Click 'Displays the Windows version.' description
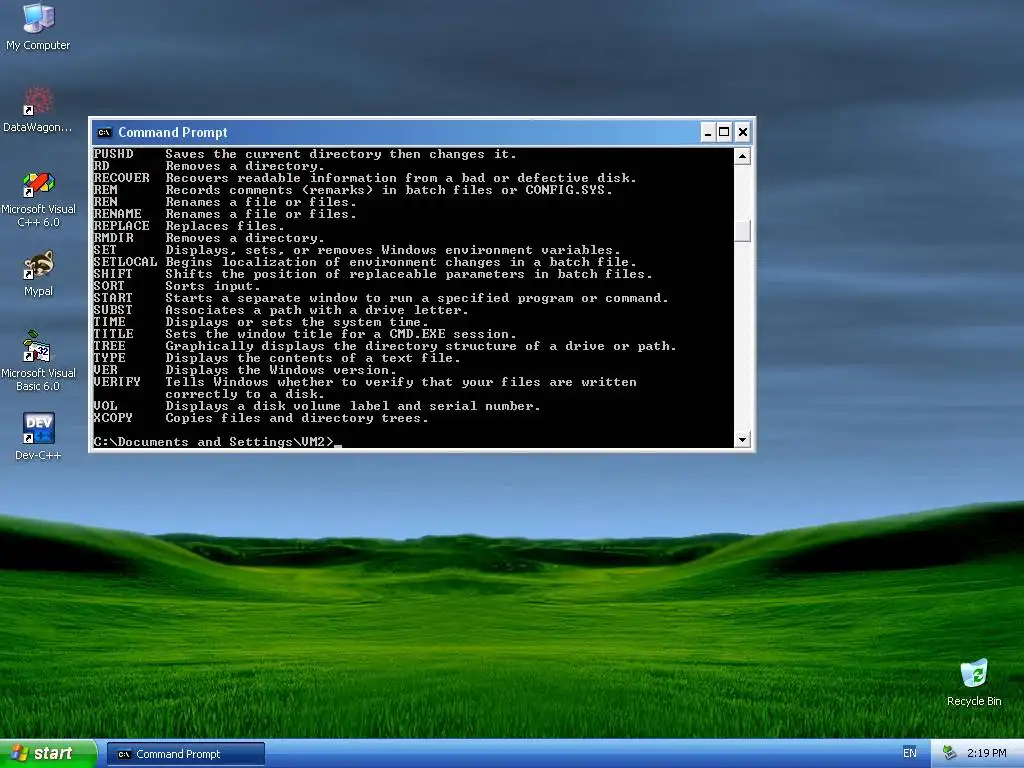Image resolution: width=1024 pixels, height=768 pixels. click(x=281, y=370)
